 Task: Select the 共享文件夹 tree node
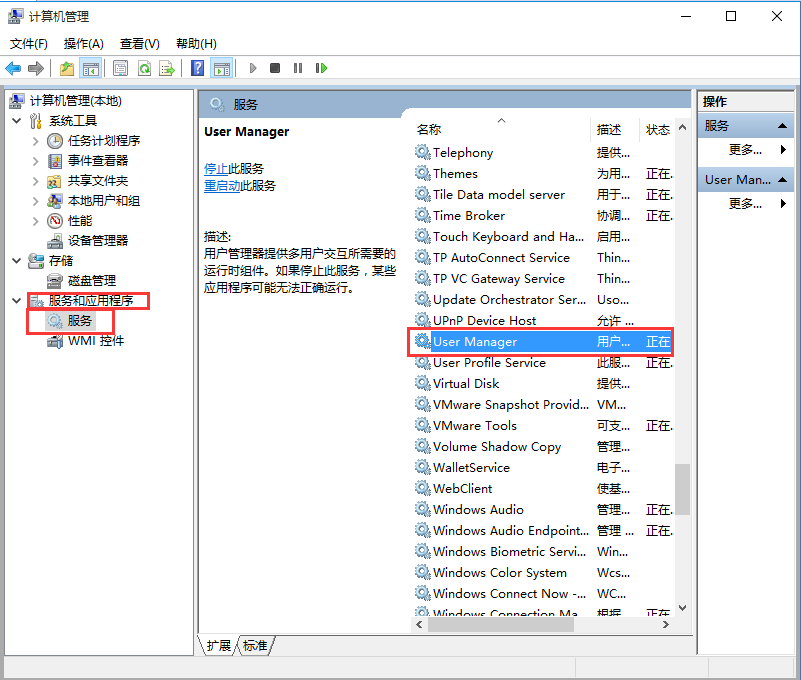[x=98, y=180]
